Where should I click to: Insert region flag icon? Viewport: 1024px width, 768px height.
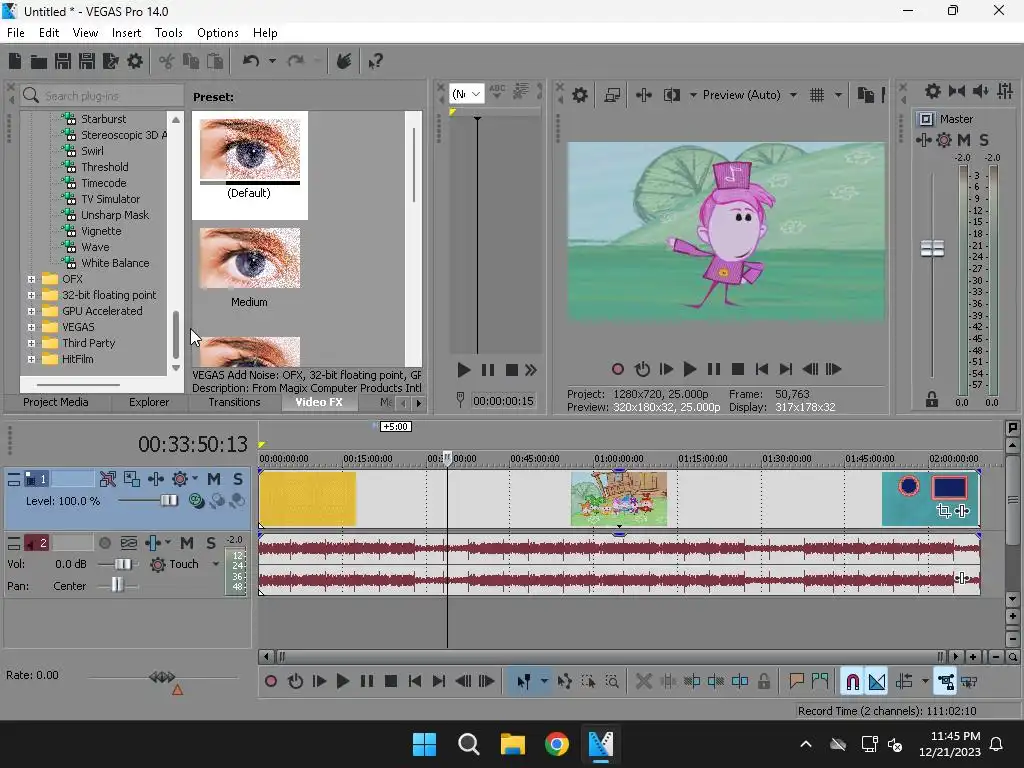coord(820,682)
